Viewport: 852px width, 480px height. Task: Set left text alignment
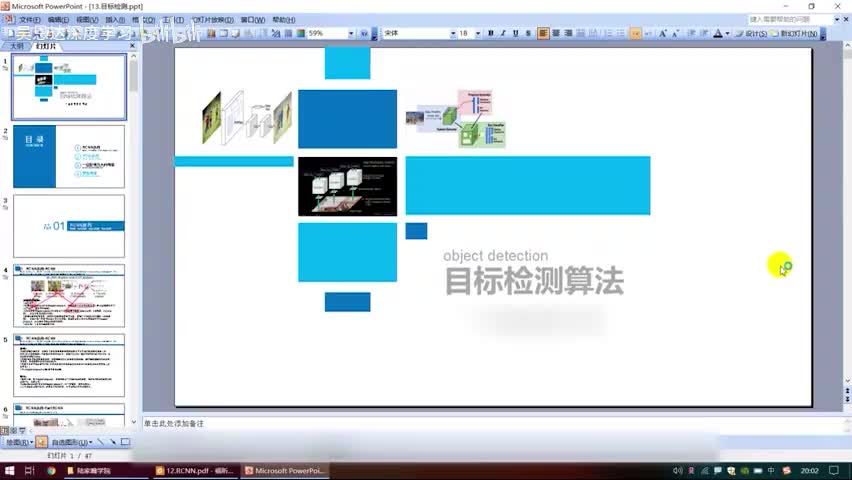(x=543, y=33)
